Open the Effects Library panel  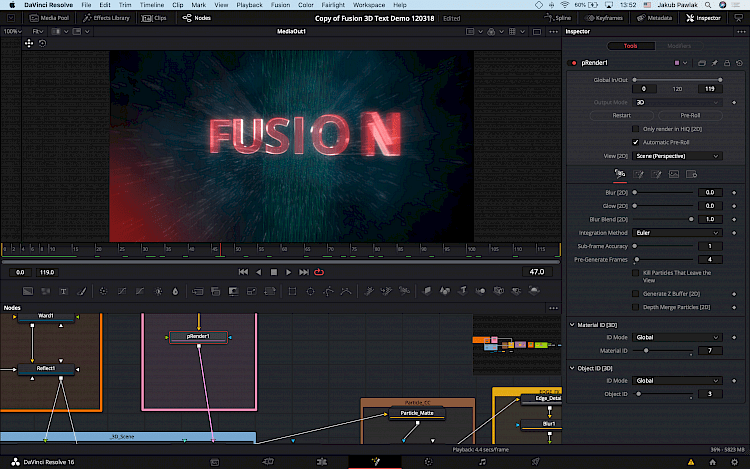point(106,18)
